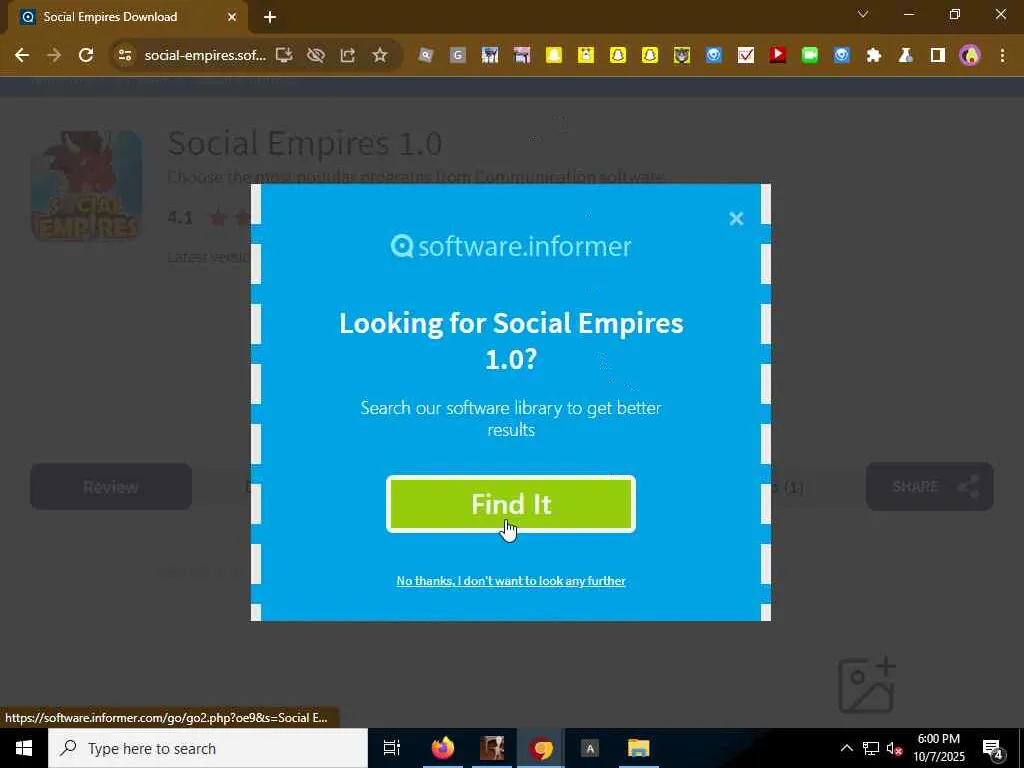Open Task View on the taskbar

392,748
